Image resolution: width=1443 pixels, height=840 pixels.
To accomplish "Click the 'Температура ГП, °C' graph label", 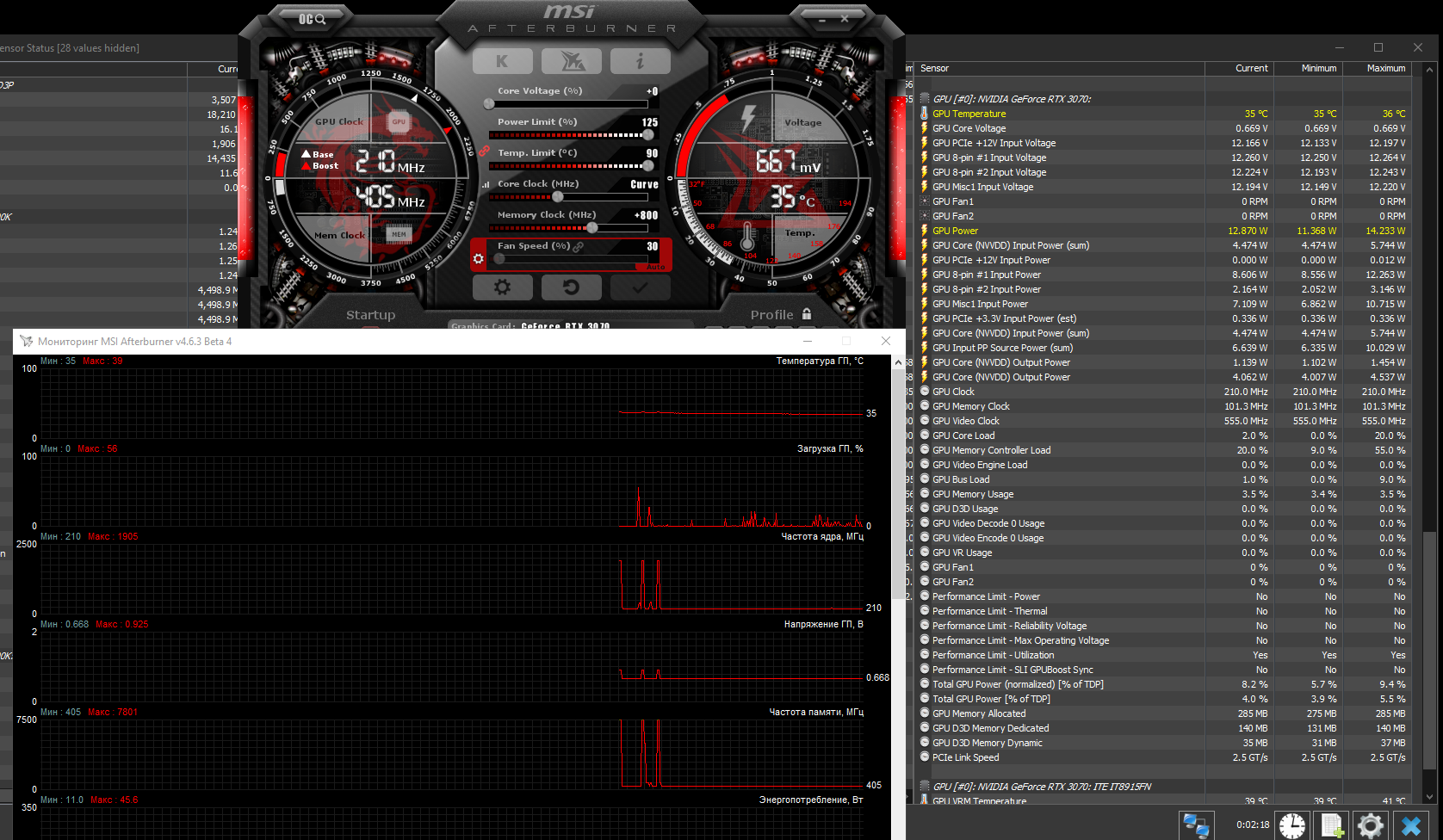I will point(820,361).
